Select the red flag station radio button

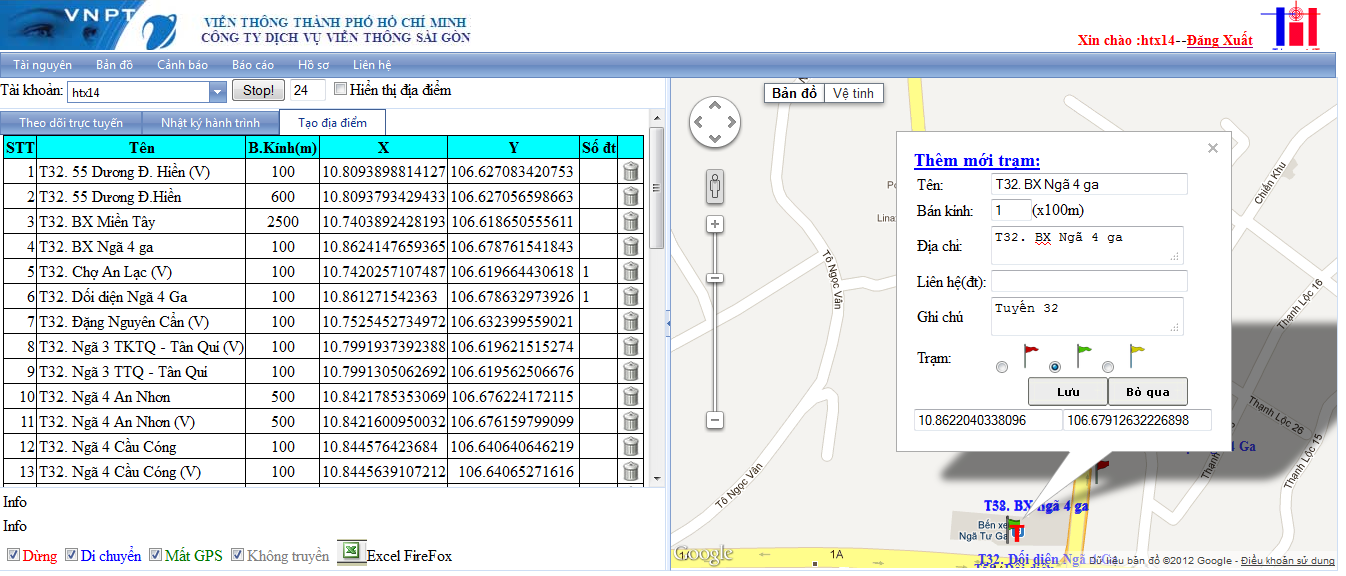pyautogui.click(x=1003, y=367)
